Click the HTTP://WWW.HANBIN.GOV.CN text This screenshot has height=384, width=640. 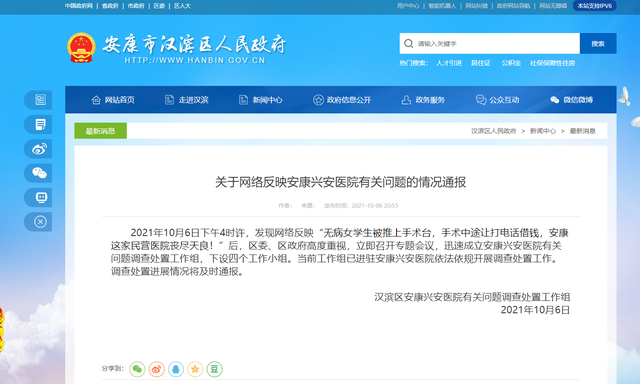[195, 60]
